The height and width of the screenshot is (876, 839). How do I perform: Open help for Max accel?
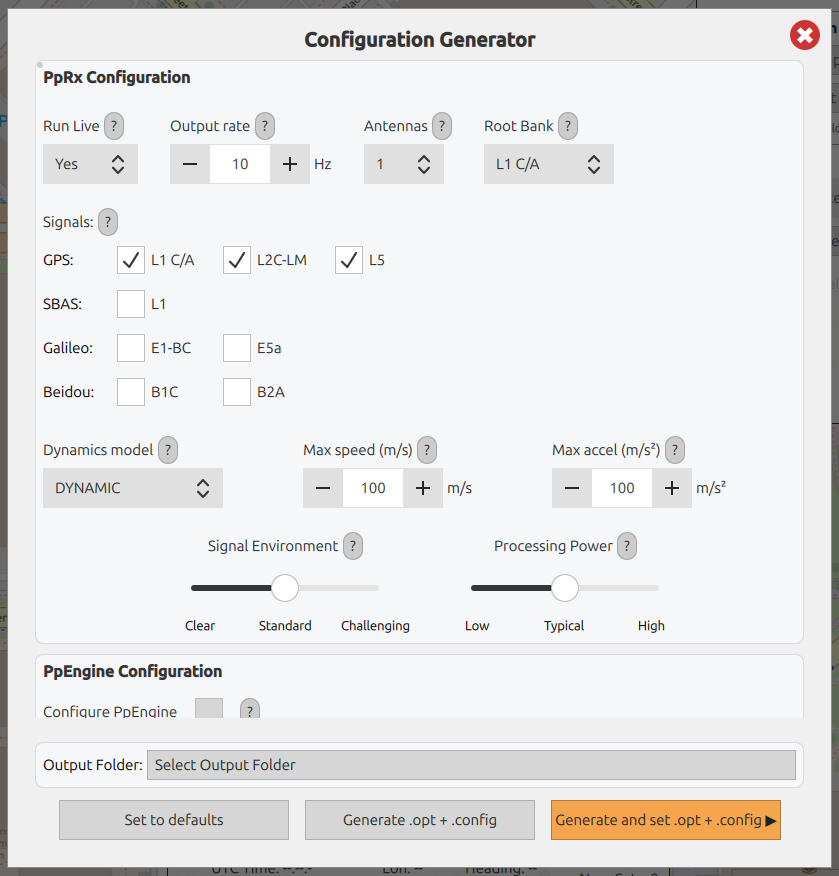[x=675, y=450]
